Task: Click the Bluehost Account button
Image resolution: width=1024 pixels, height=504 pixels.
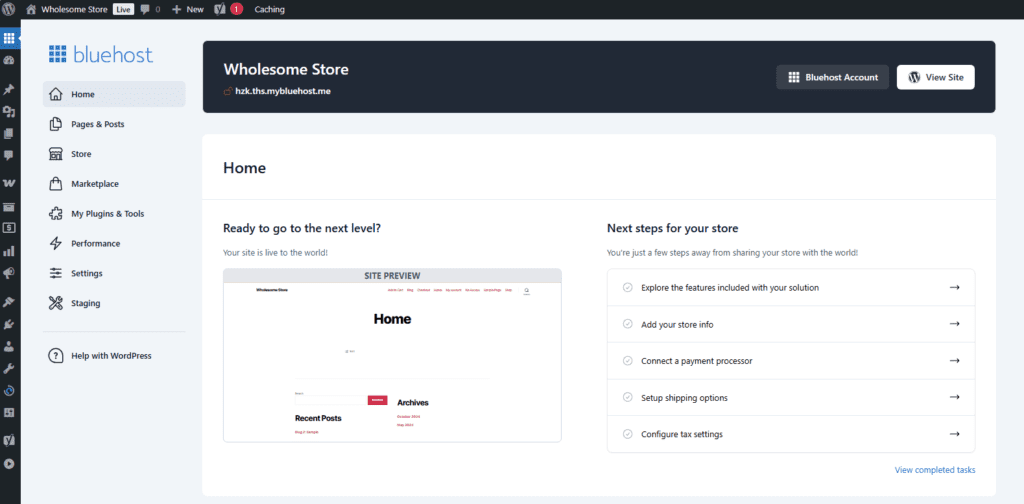Action: point(833,77)
